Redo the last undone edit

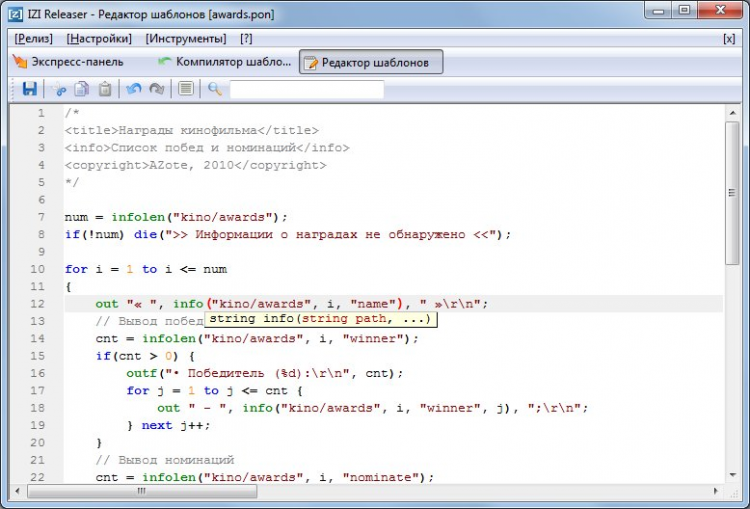pyautogui.click(x=157, y=89)
